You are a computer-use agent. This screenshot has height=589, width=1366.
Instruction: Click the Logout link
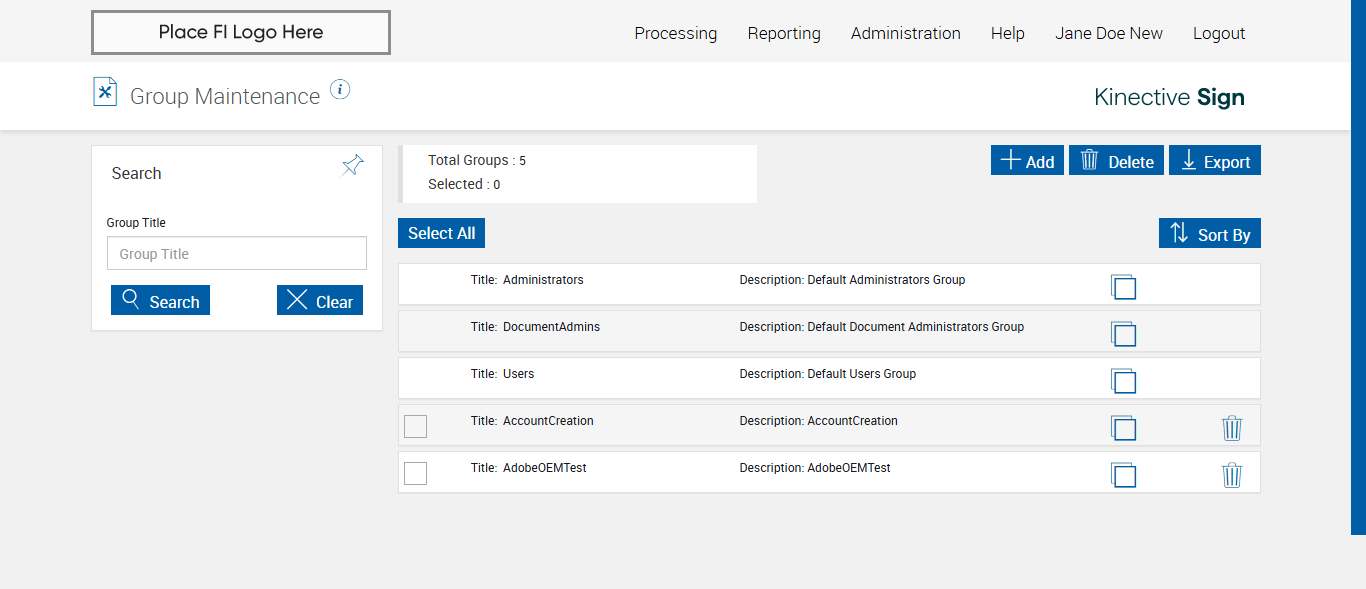[x=1219, y=33]
